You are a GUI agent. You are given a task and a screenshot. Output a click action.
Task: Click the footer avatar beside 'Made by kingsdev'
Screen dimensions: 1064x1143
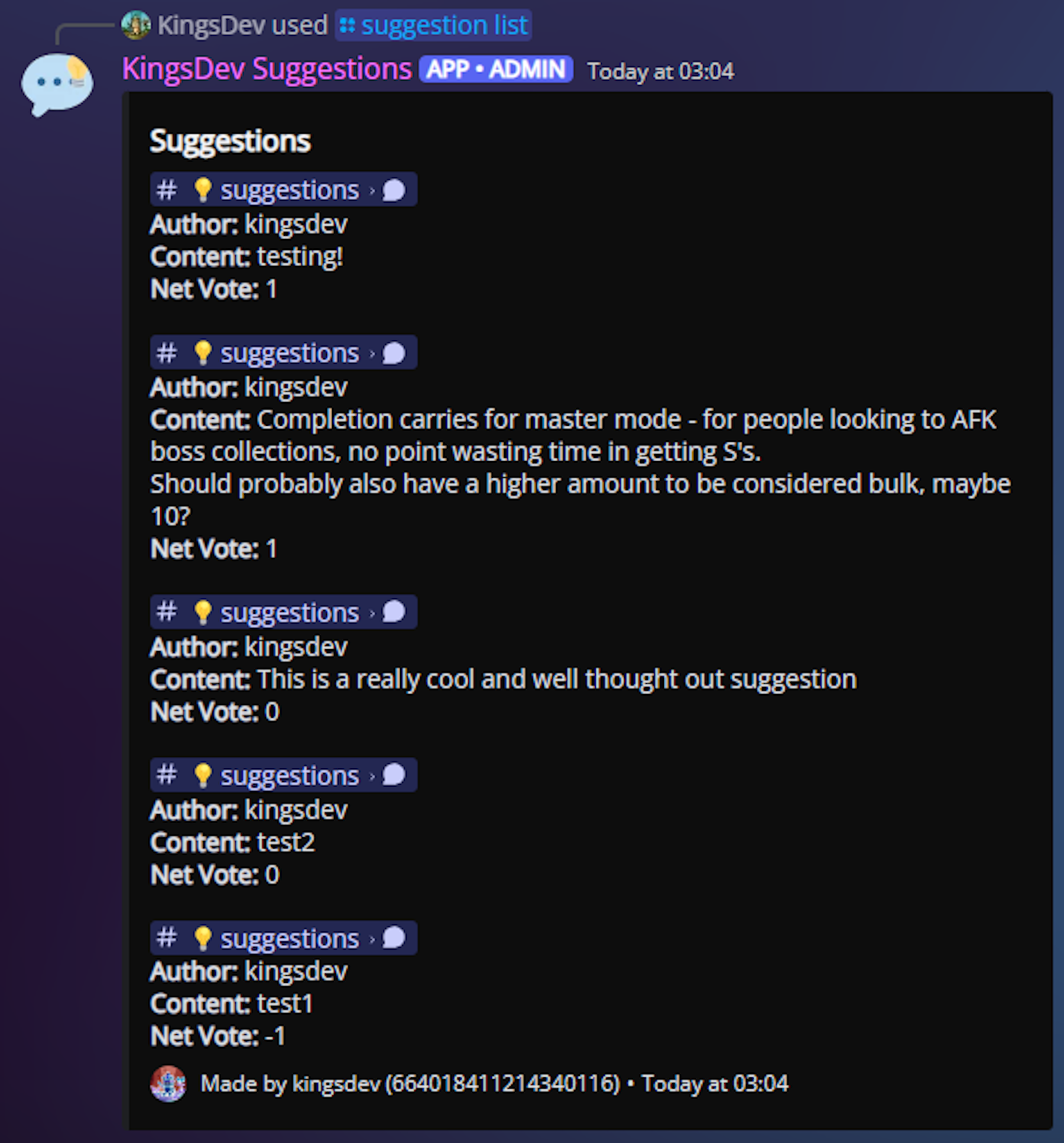click(168, 1084)
